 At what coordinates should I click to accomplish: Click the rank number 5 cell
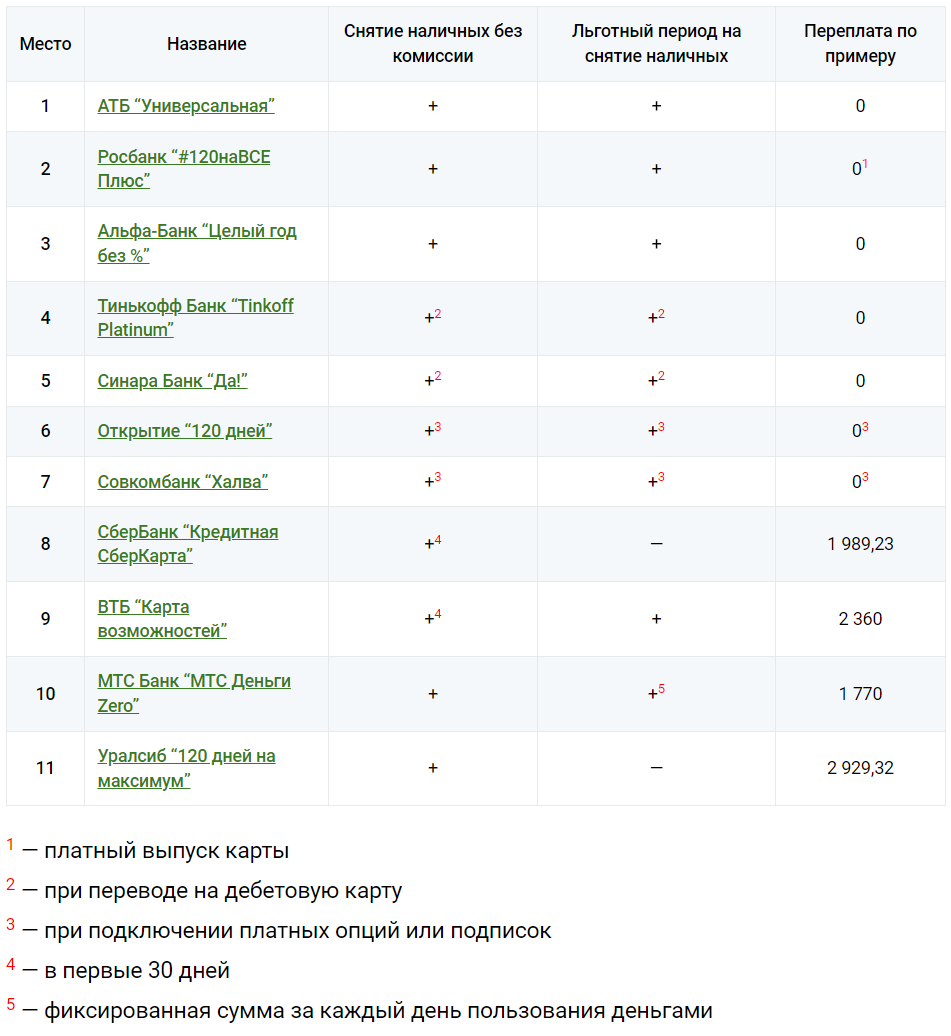click(x=46, y=381)
